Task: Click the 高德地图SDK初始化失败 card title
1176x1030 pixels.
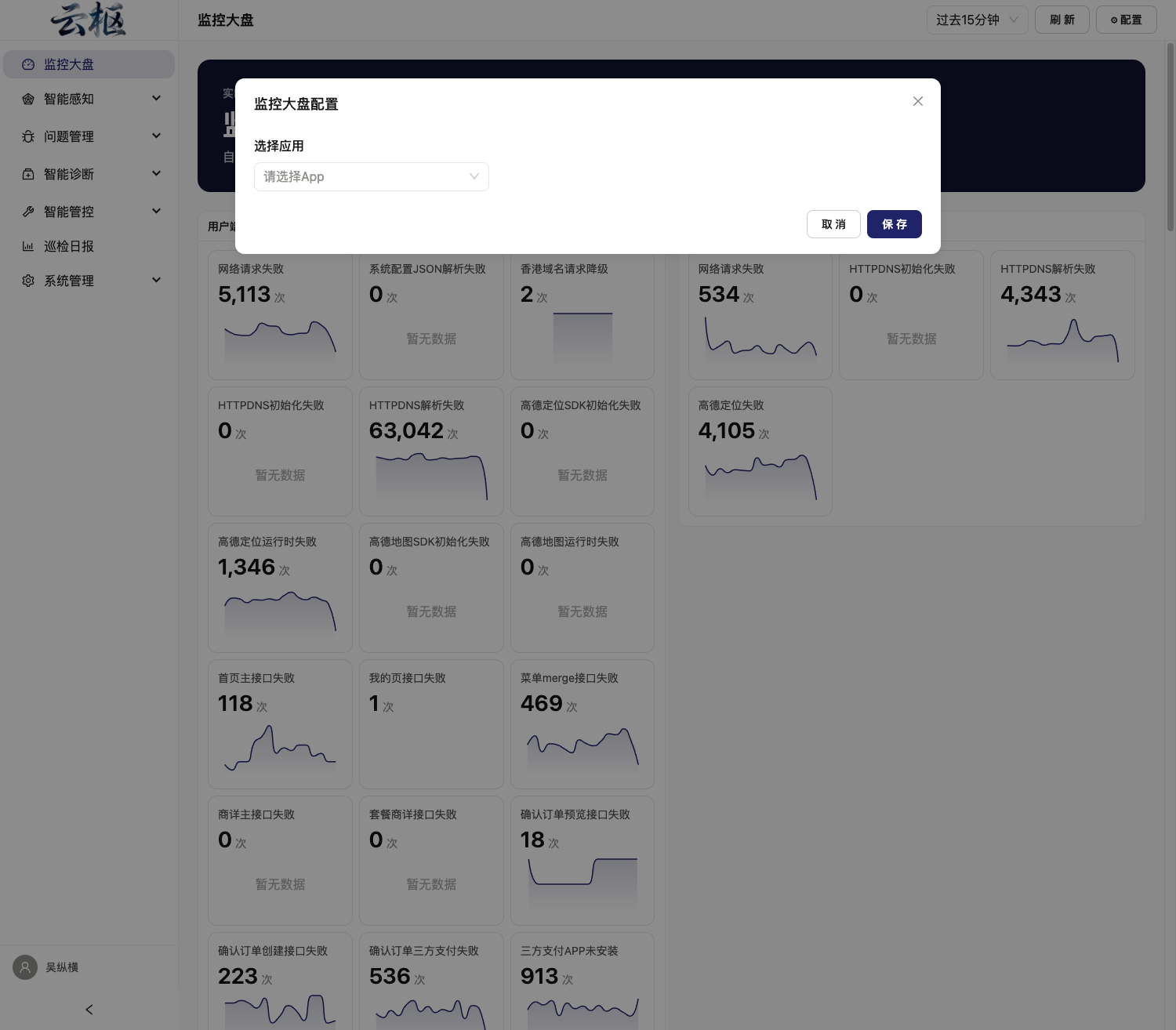Action: (430, 542)
